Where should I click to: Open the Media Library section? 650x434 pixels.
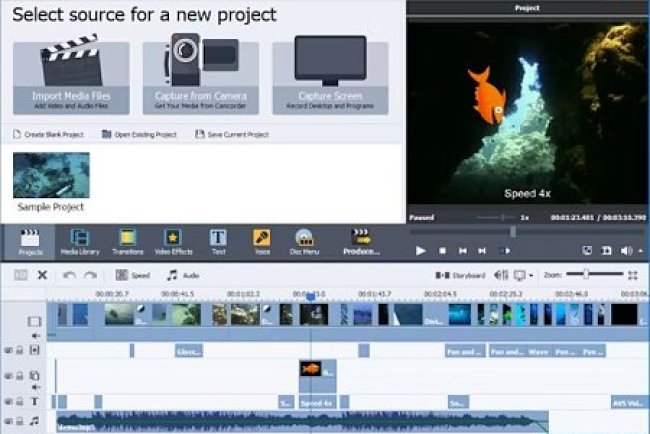pos(80,242)
